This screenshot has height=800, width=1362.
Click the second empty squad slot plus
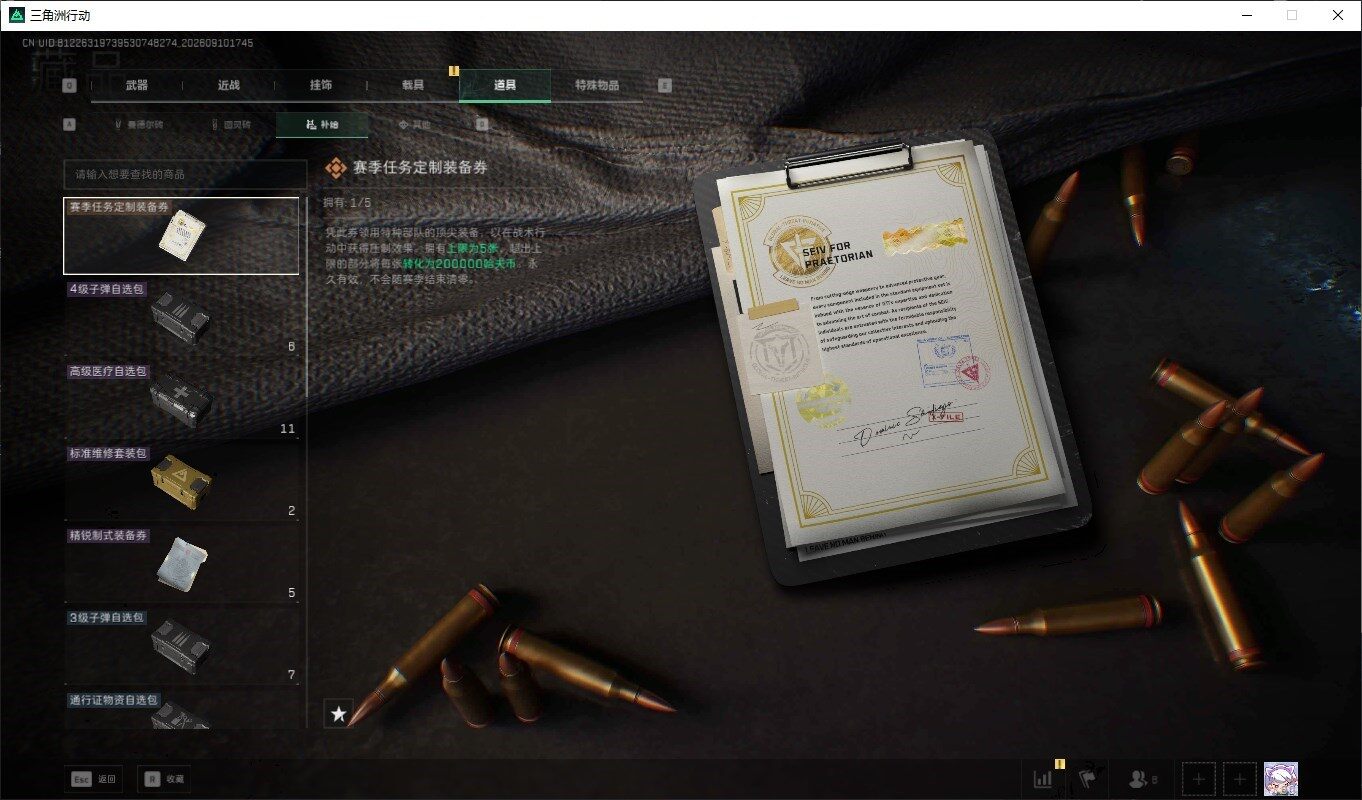(x=1240, y=779)
